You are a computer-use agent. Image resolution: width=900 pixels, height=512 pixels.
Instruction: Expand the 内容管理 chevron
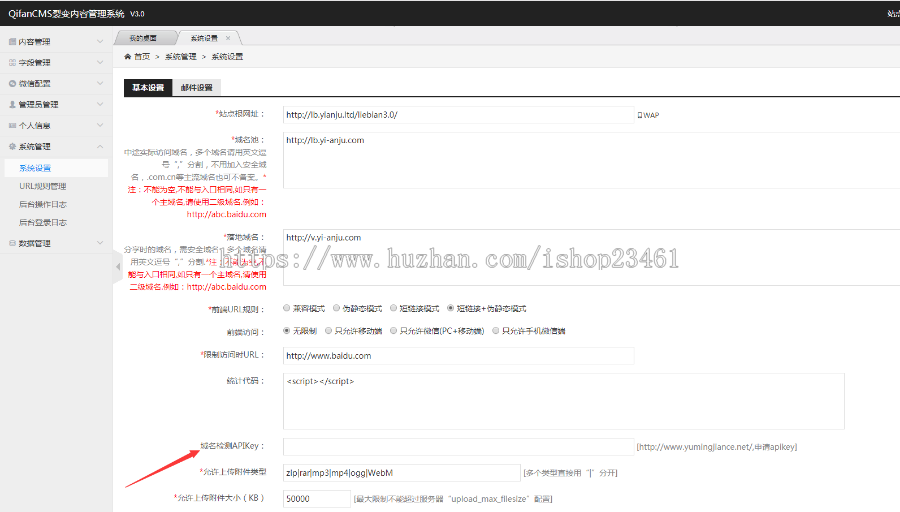click(x=100, y=42)
